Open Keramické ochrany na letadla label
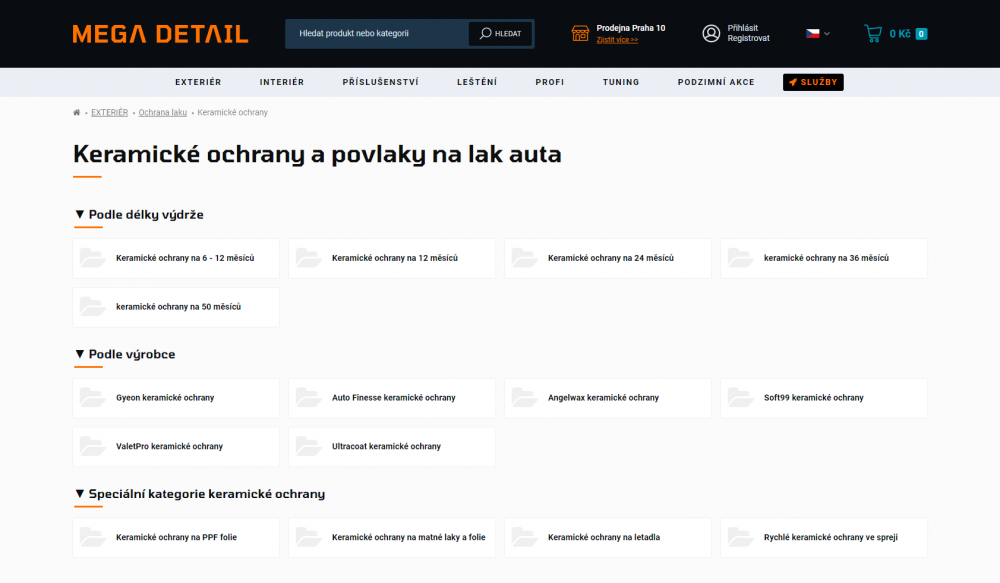The image size is (1000, 583). pyautogui.click(x=604, y=538)
